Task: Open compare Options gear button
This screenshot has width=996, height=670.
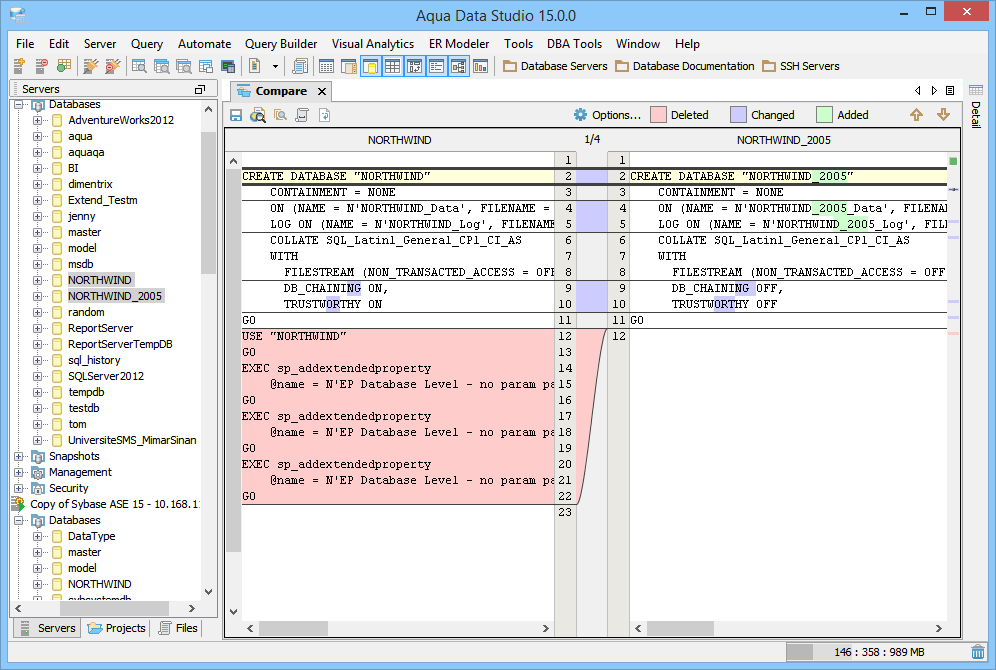Action: [x=607, y=115]
